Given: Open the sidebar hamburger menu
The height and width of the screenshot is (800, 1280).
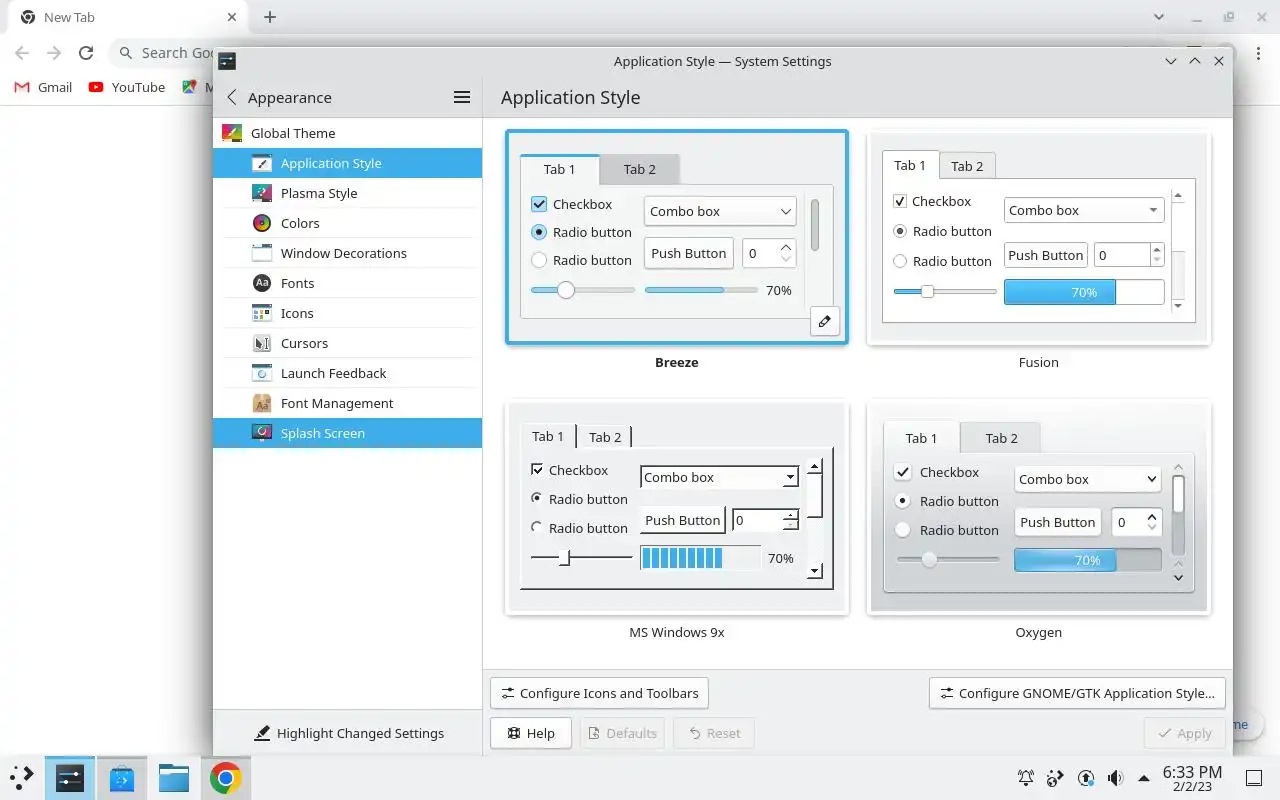Looking at the screenshot, I should coord(462,97).
